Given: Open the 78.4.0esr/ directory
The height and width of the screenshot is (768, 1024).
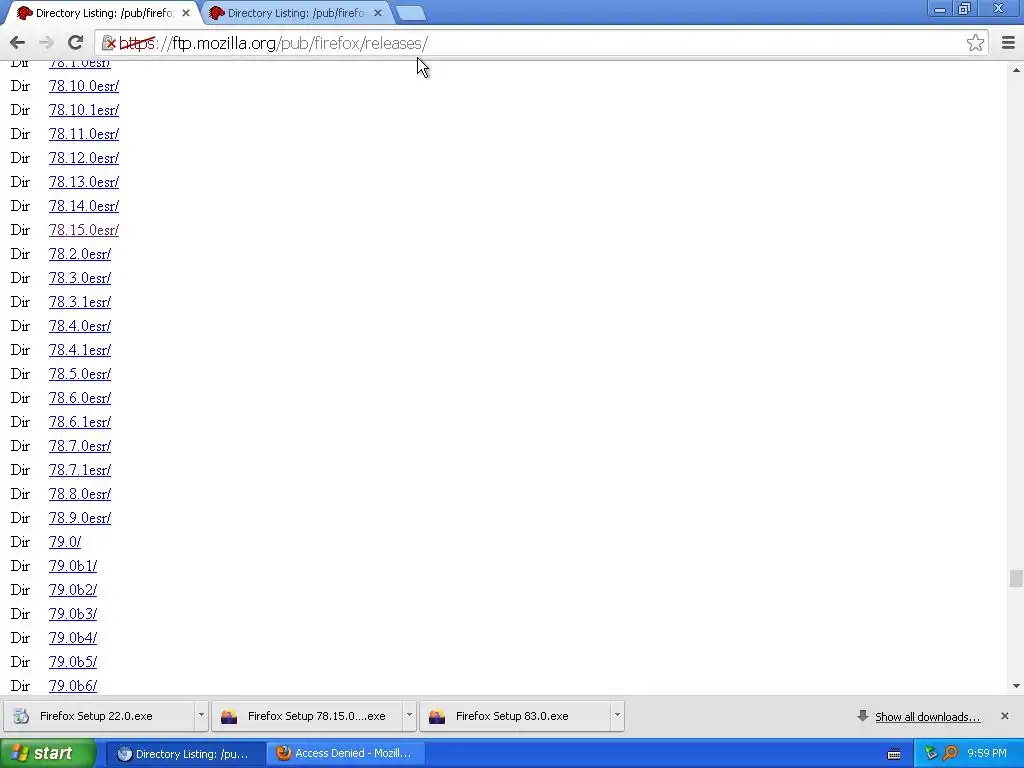Looking at the screenshot, I should pyautogui.click(x=80, y=326).
